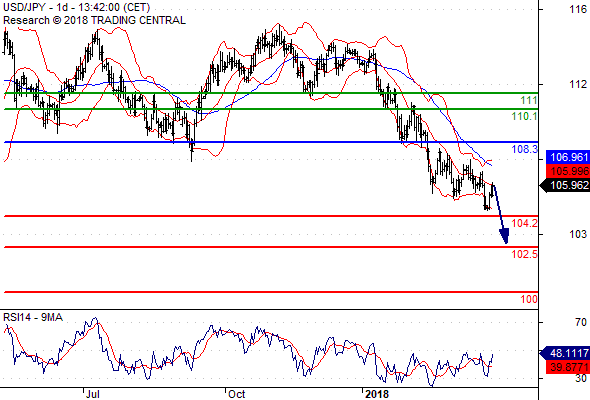Click the 70 RSI axis level label
The image size is (590, 400).
tap(581, 322)
